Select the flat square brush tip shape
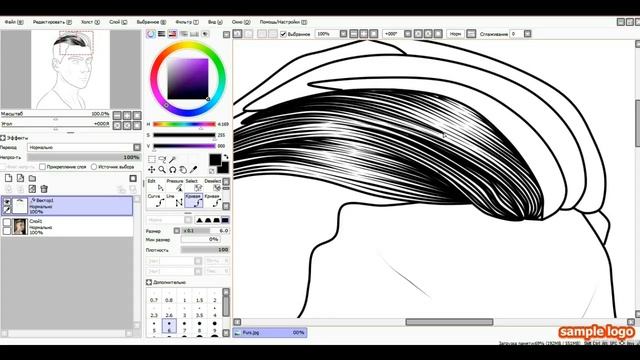 click(x=225, y=220)
